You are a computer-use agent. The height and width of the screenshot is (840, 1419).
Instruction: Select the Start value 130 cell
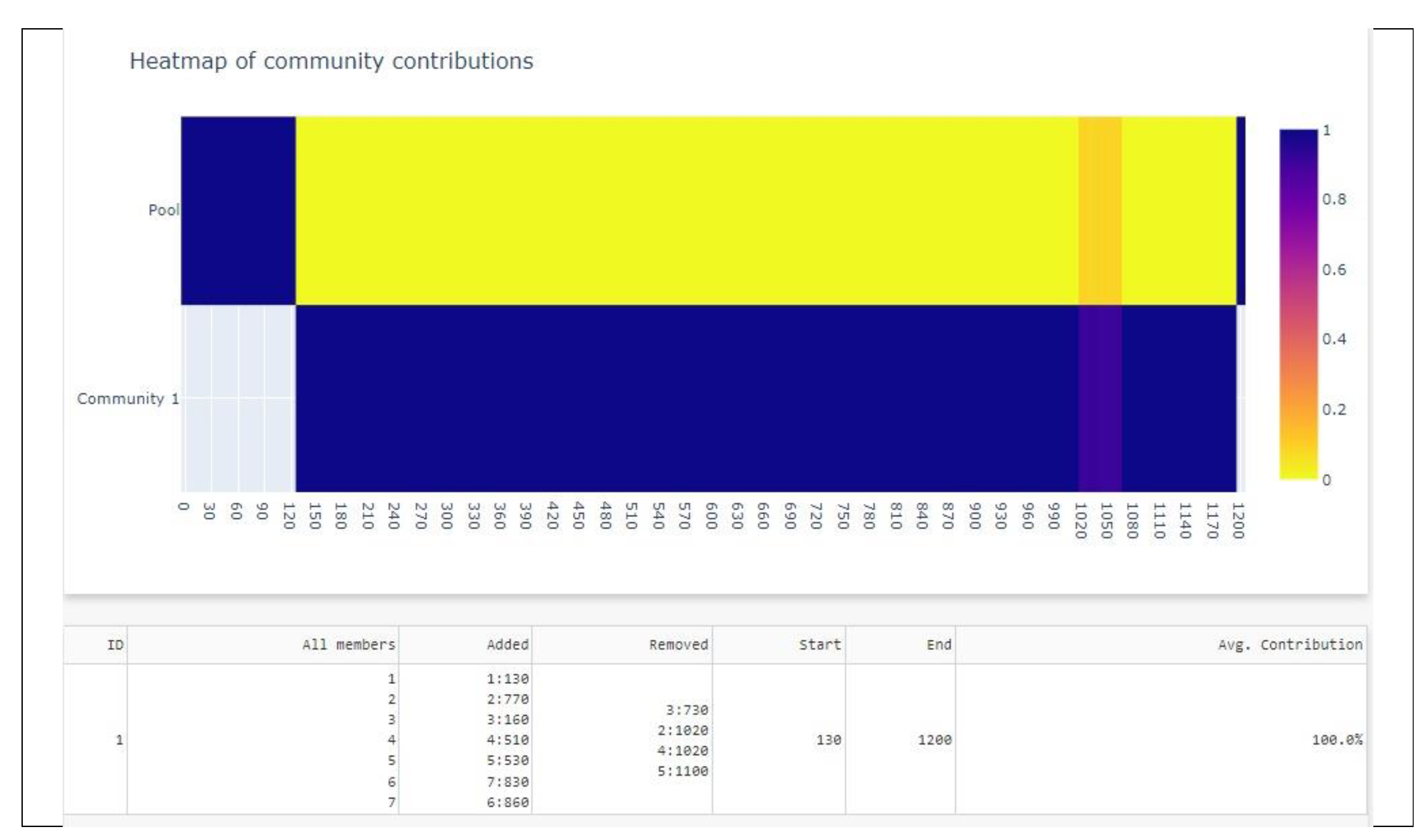coord(828,740)
